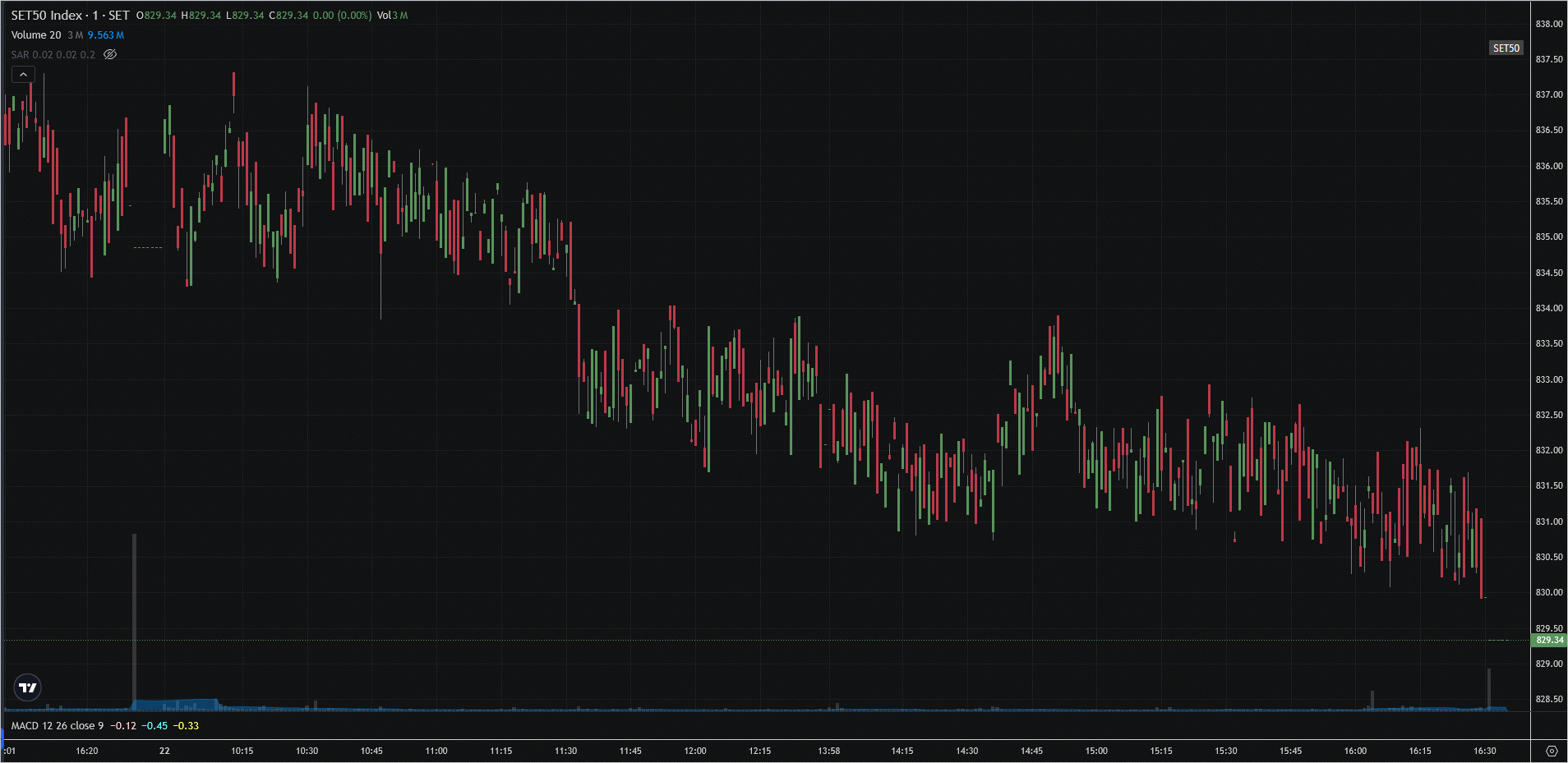Image resolution: width=1568 pixels, height=763 pixels.
Task: Show the hidden SAR indicator
Action: 110,55
